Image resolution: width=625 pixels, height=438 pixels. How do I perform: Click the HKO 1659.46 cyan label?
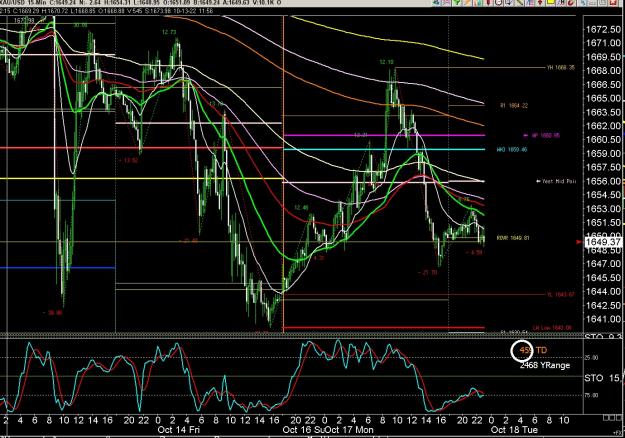512,150
